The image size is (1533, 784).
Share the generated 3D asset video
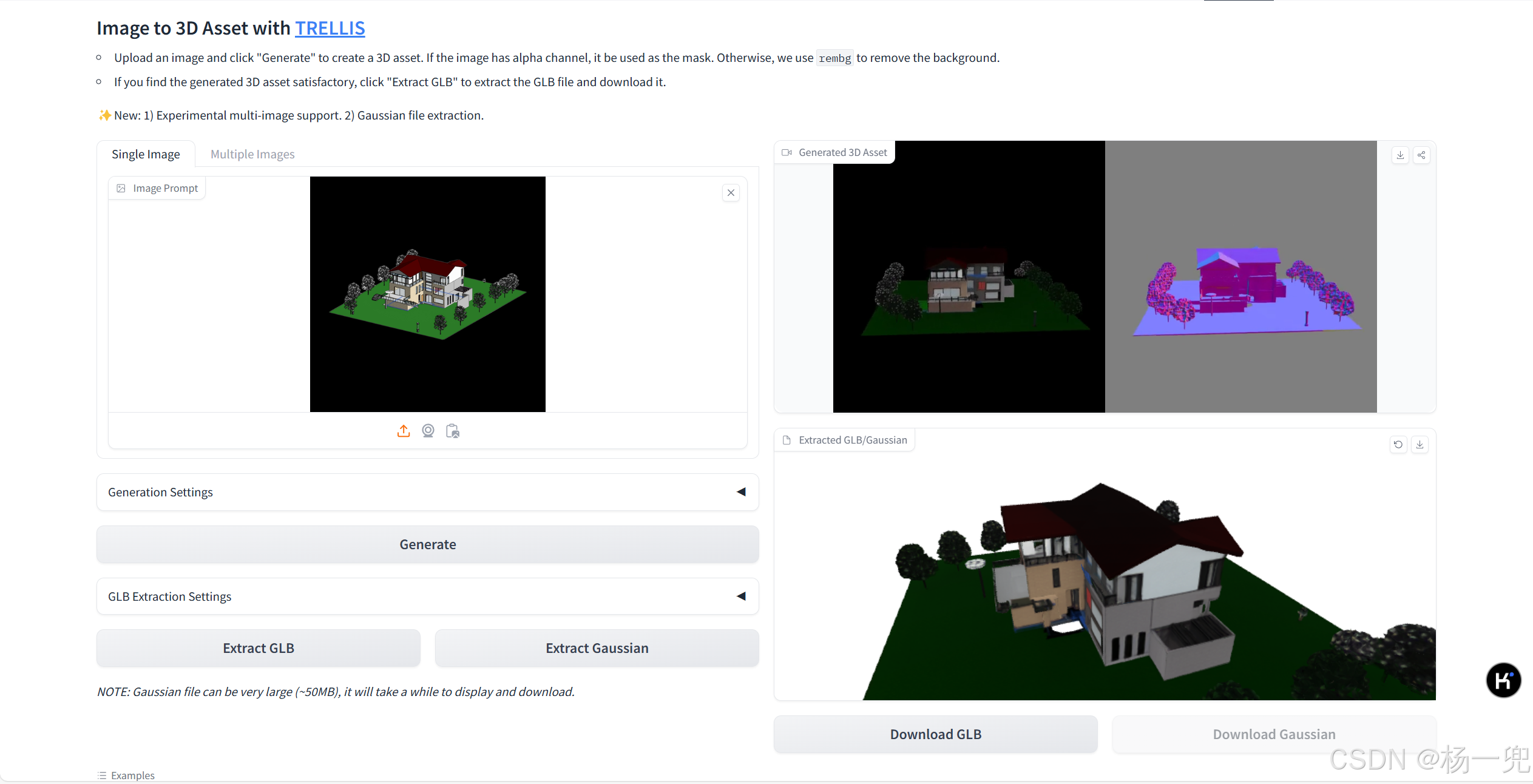(x=1421, y=155)
